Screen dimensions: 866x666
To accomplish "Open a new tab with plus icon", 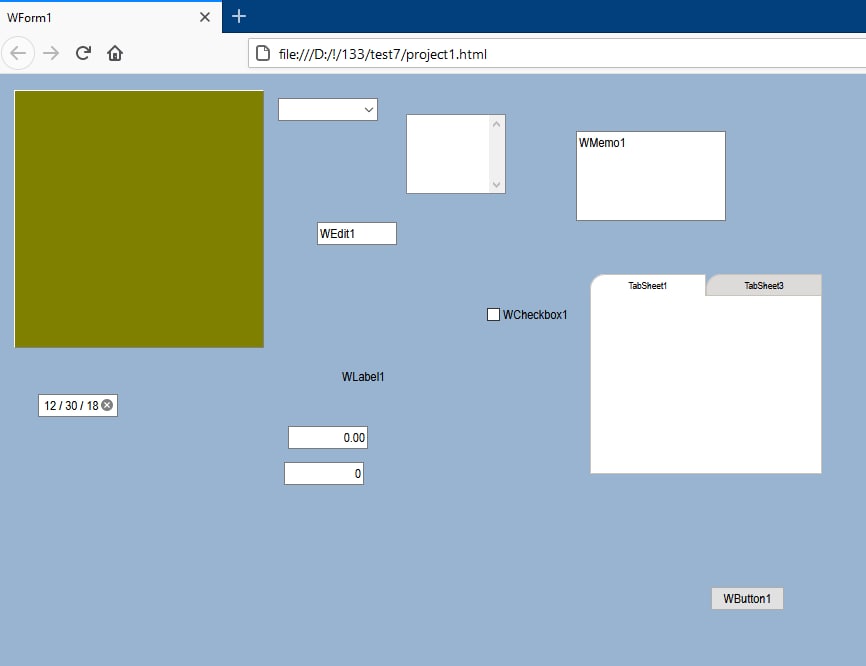I will pos(239,17).
